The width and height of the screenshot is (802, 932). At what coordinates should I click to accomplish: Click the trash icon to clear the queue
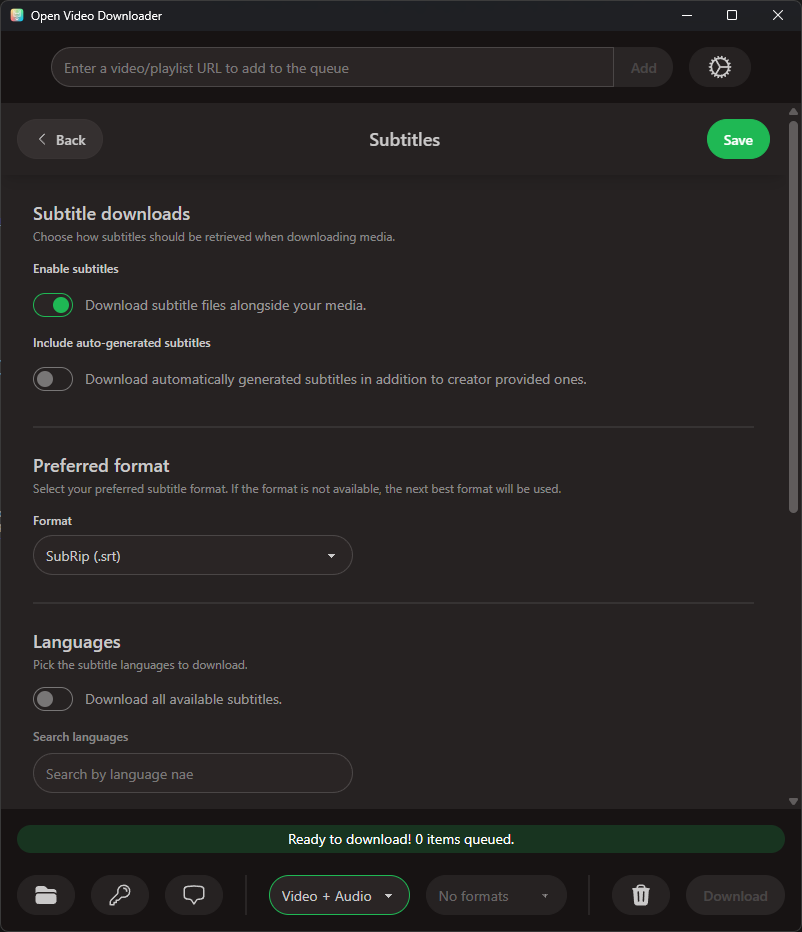(640, 895)
